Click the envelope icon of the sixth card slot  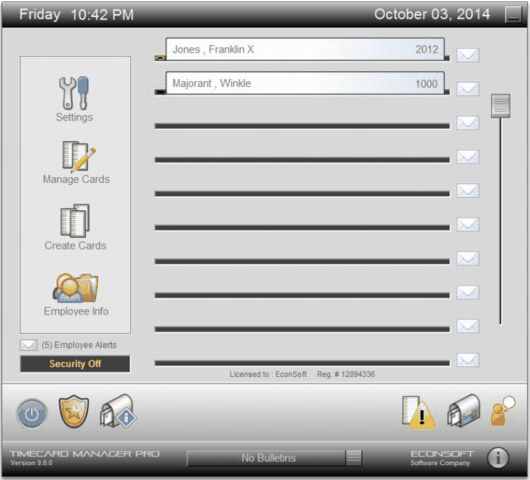(468, 224)
